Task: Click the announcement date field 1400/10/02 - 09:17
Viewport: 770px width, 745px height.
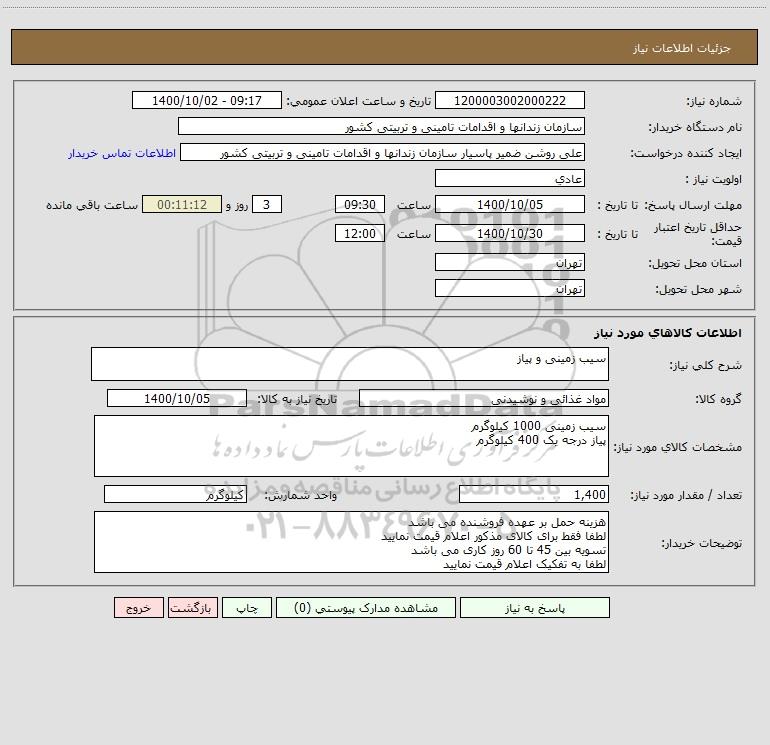Action: tap(207, 100)
